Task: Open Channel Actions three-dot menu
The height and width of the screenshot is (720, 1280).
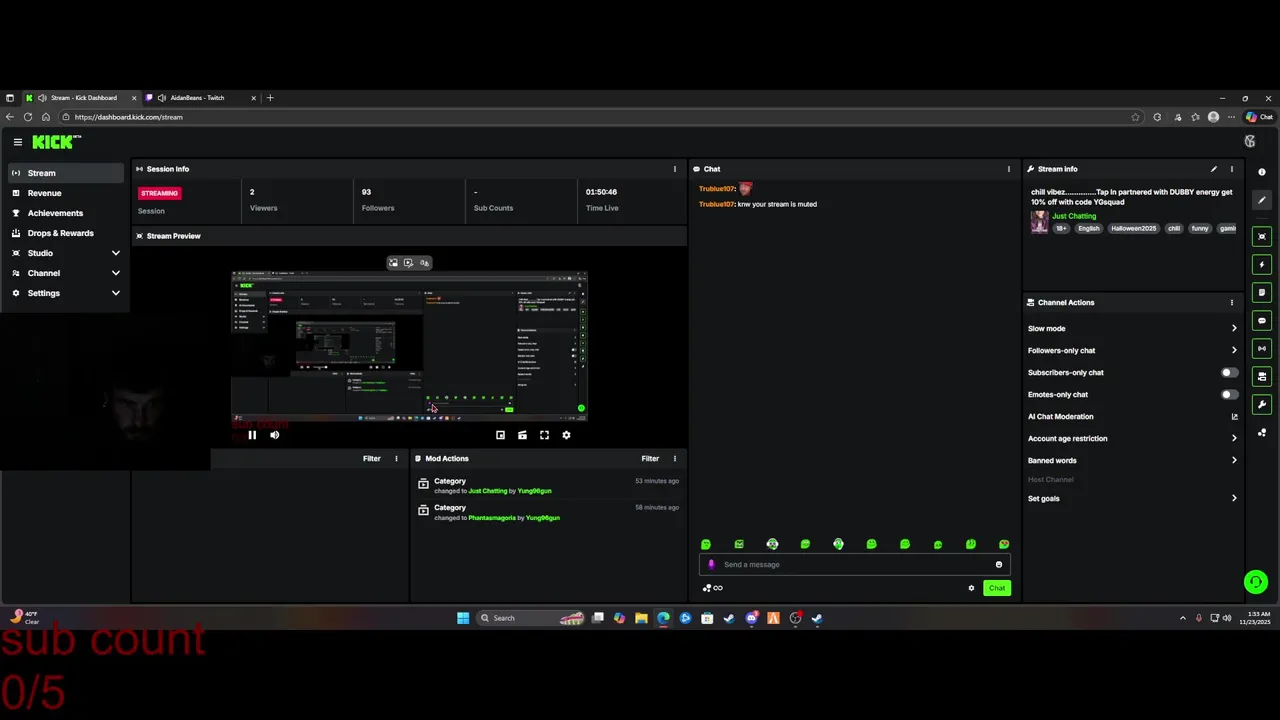Action: 1232,302
